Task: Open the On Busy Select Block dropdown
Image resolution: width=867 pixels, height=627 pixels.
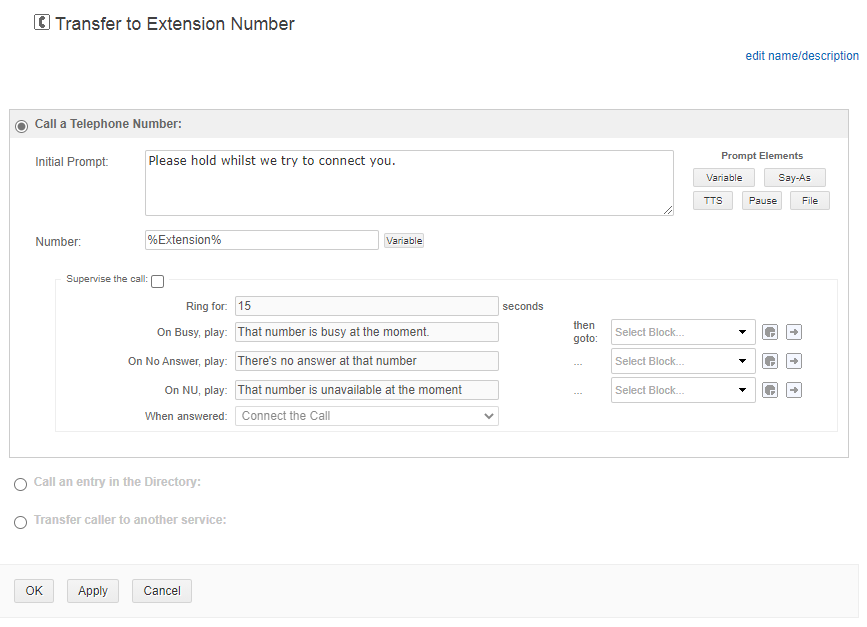Action: [683, 332]
